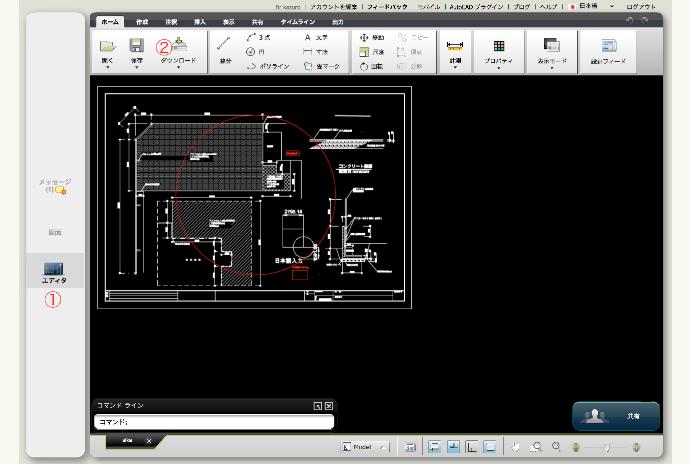
Task: Expand the 計測 (Measure) dropdown arrow
Action: [x=455, y=68]
